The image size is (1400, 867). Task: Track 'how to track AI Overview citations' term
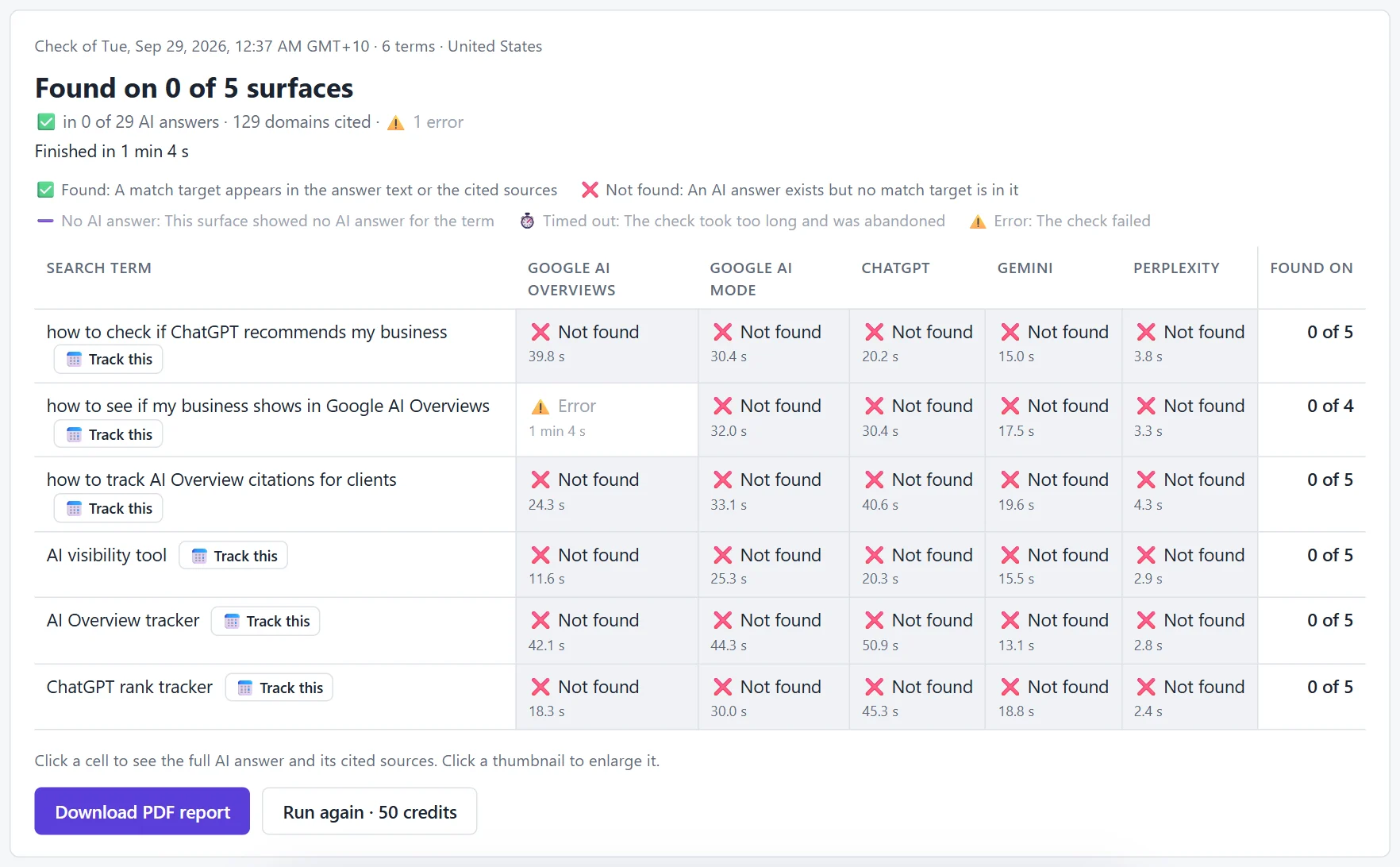pyautogui.click(x=109, y=508)
